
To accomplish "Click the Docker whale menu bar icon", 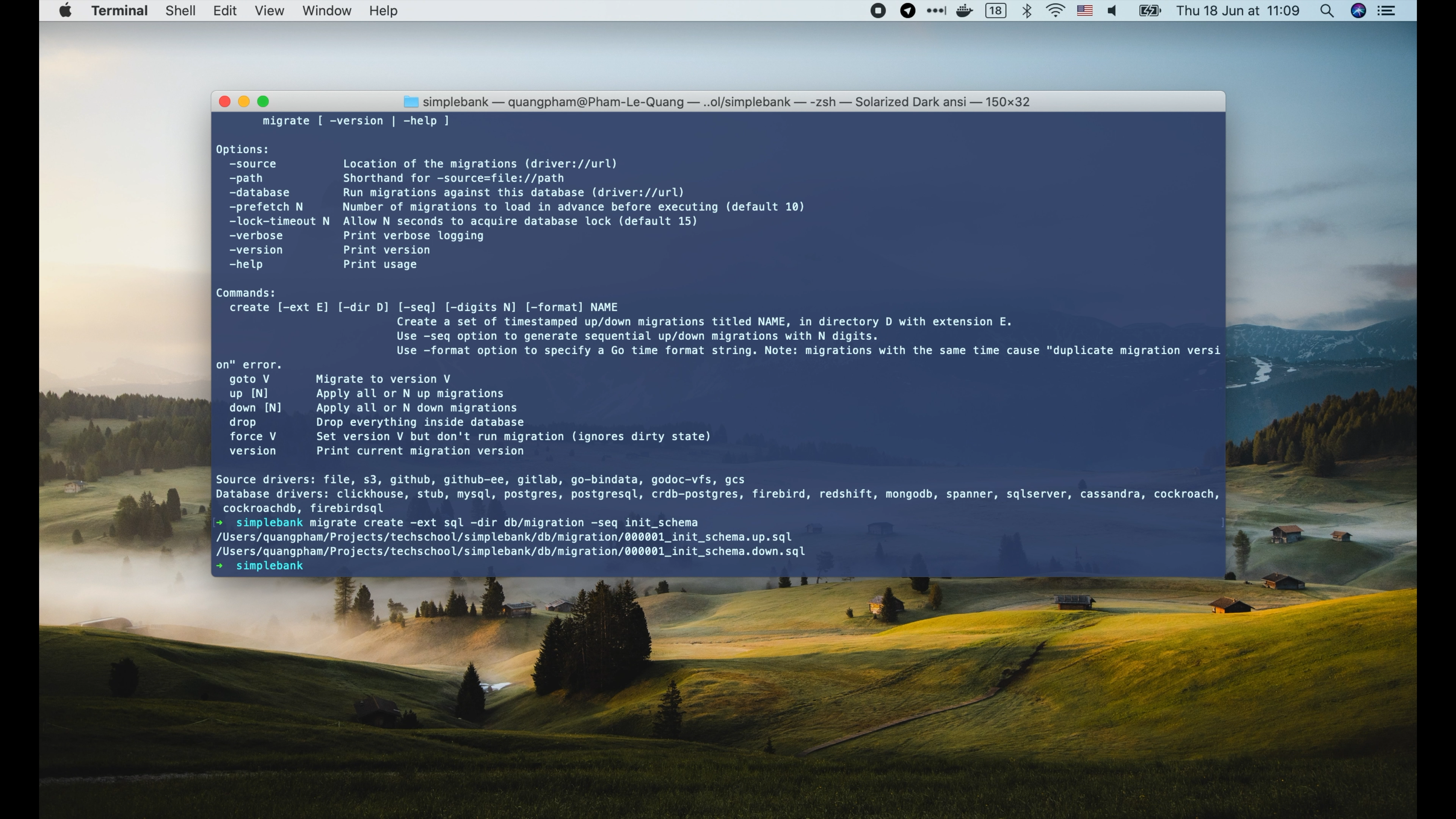I will pos(964,11).
